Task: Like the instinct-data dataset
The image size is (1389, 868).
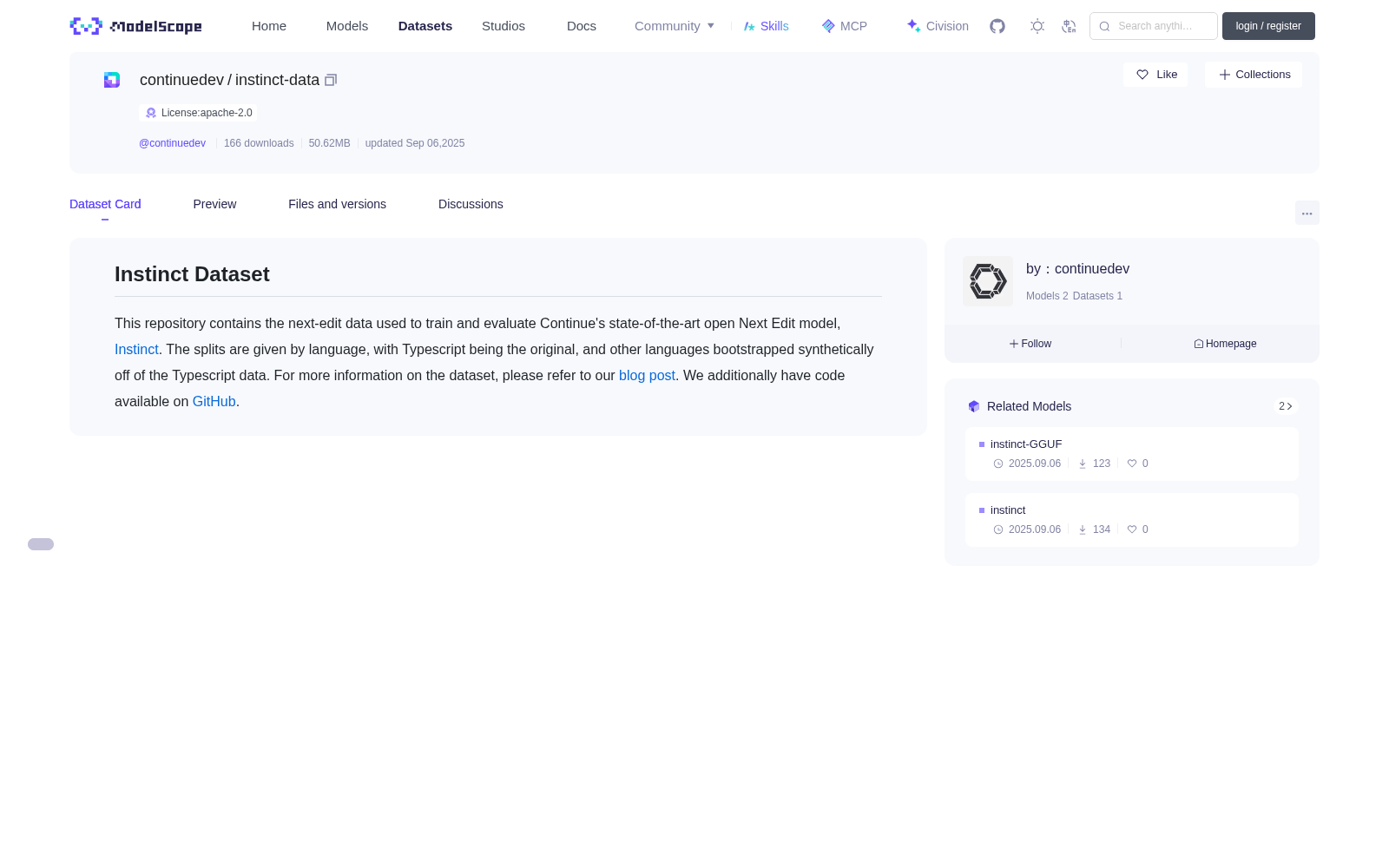Action: pos(1155,75)
